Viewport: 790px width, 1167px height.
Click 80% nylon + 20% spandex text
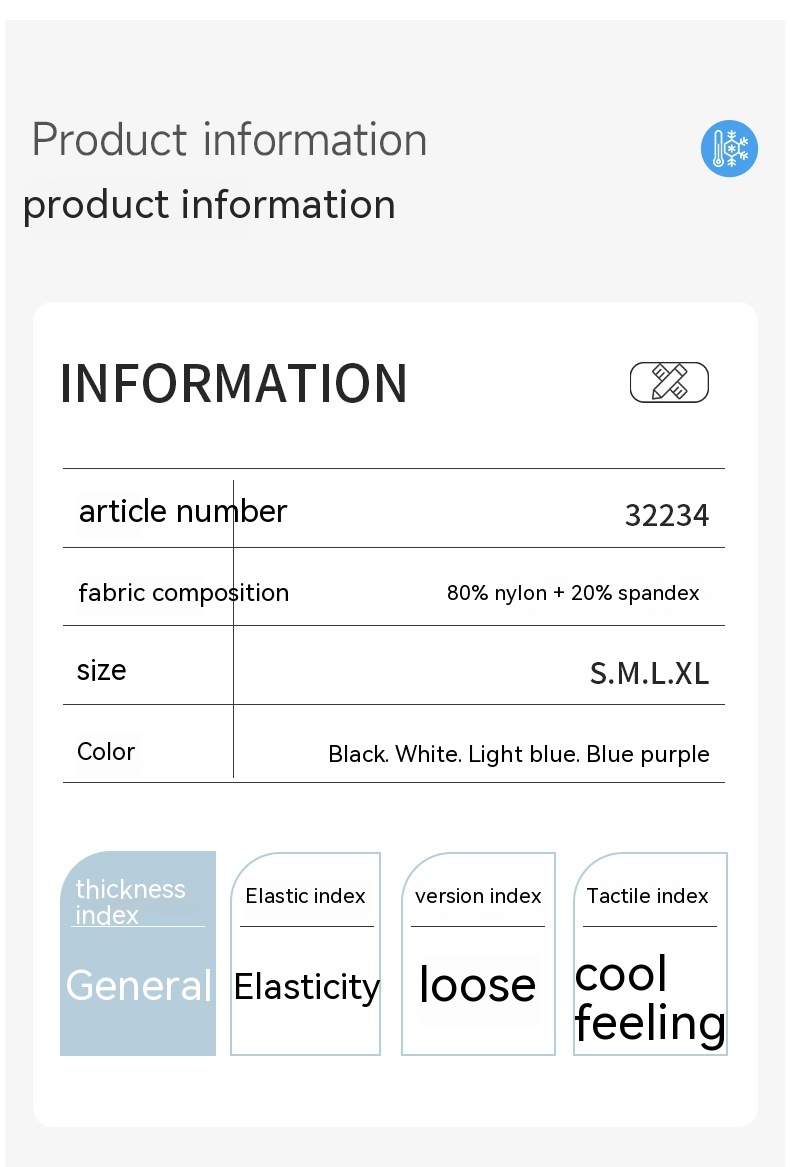[573, 593]
